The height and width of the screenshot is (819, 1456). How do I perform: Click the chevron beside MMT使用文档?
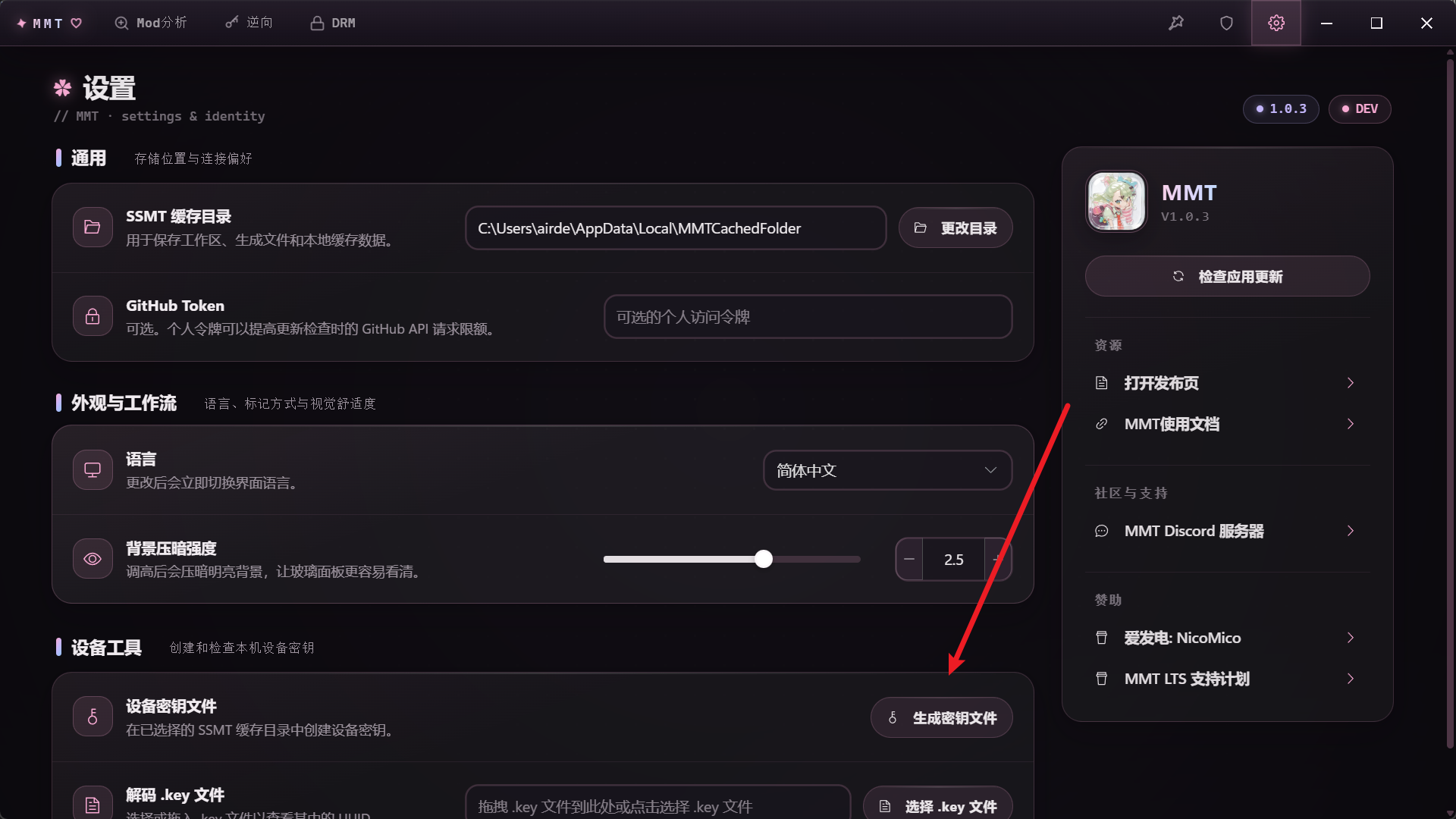coord(1351,424)
